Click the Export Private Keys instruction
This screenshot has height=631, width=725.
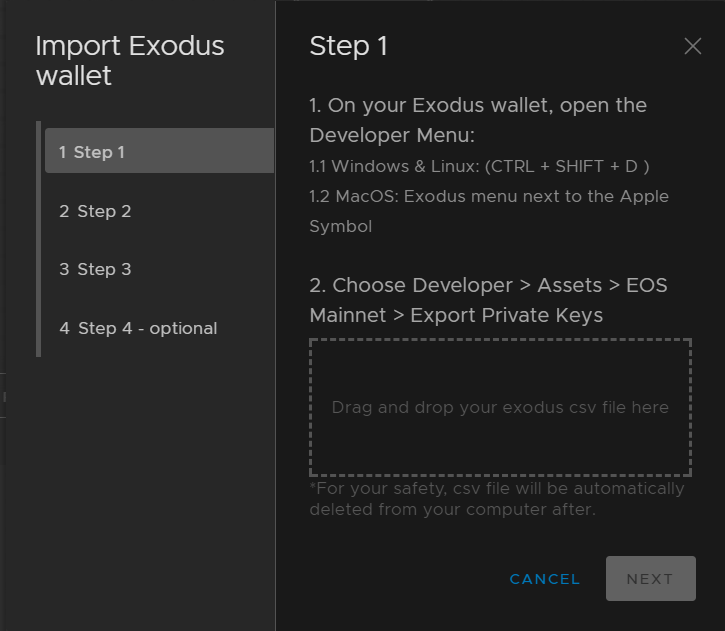pyautogui.click(x=488, y=300)
